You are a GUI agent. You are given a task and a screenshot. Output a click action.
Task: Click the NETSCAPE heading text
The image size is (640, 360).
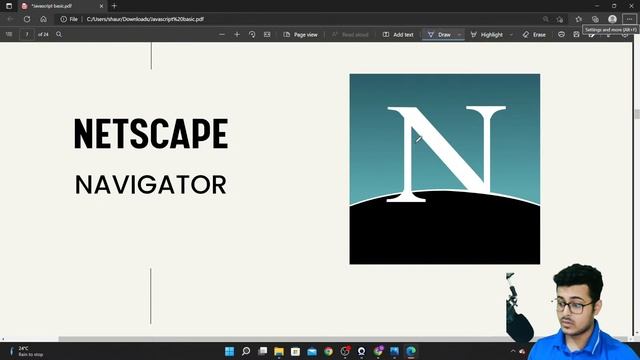pyautogui.click(x=151, y=133)
